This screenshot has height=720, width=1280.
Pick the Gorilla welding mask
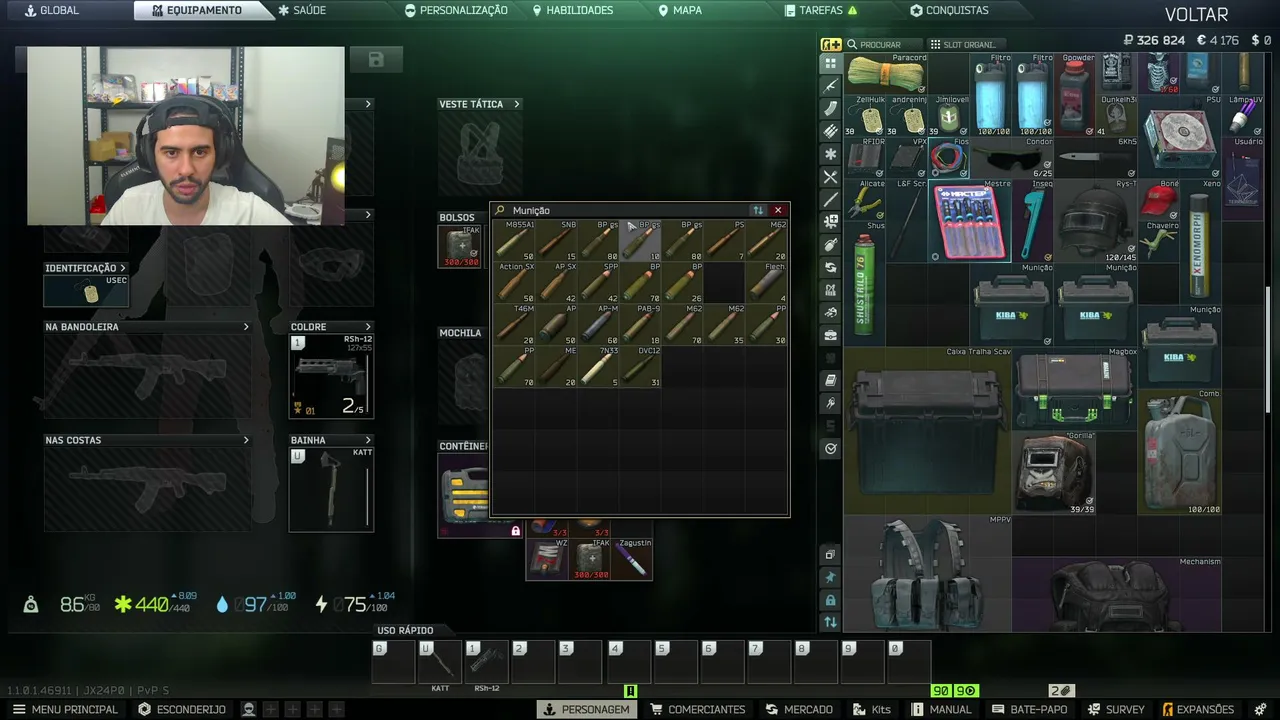coord(1054,472)
